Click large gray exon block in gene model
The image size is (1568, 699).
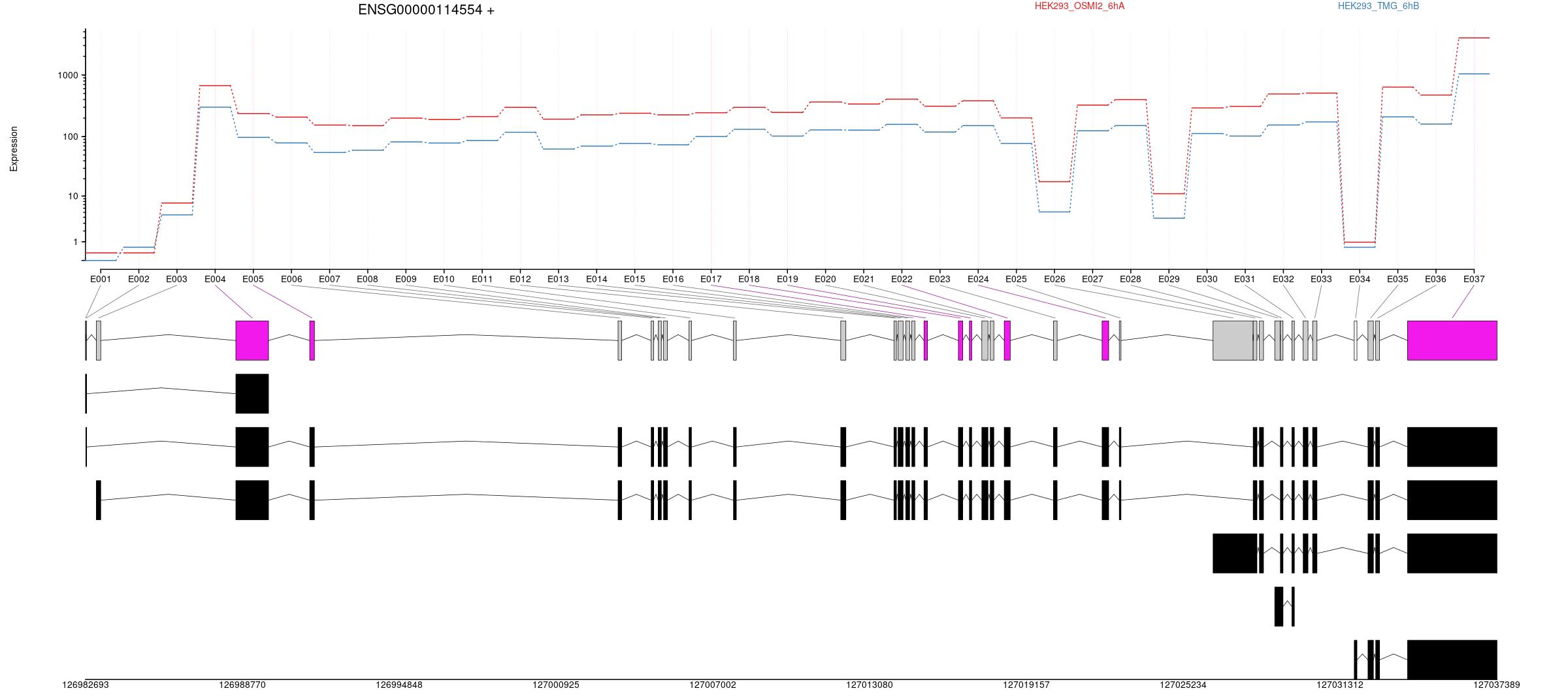point(1233,340)
